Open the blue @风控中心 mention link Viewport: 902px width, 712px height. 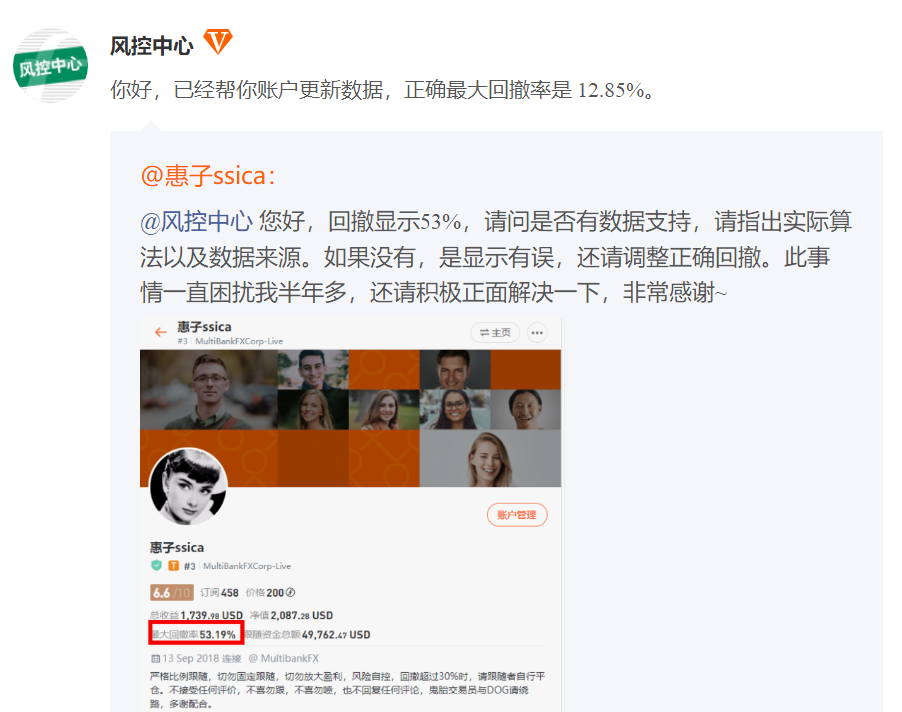[196, 221]
